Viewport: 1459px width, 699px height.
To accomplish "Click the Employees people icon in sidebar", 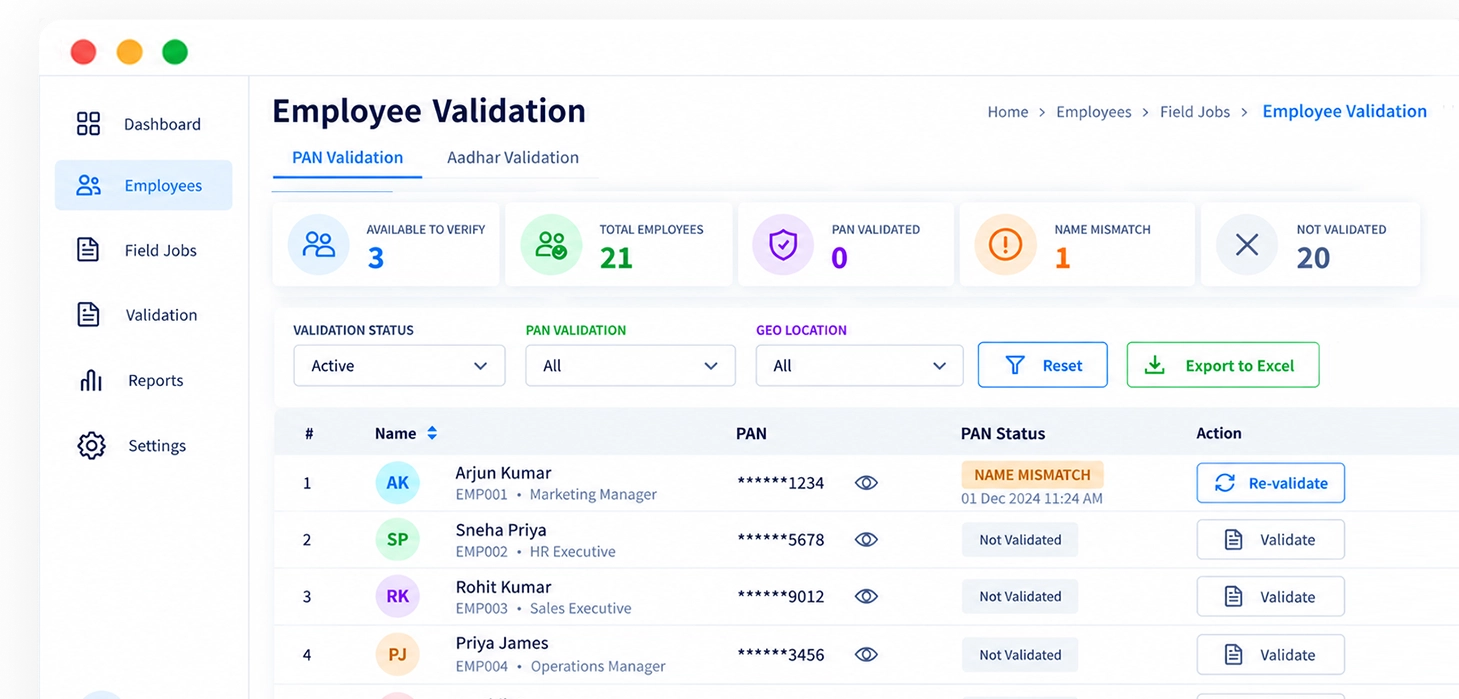I will tap(89, 185).
